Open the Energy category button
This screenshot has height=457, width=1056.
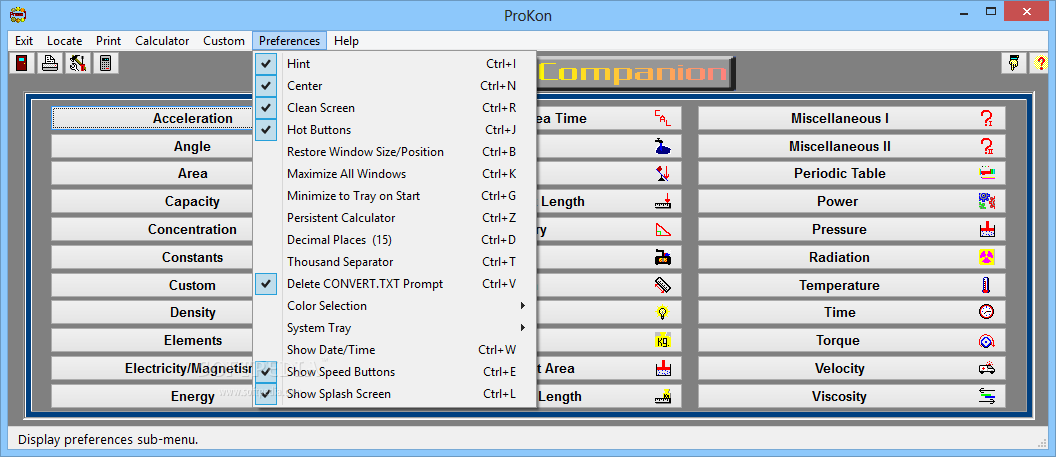pyautogui.click(x=153, y=396)
